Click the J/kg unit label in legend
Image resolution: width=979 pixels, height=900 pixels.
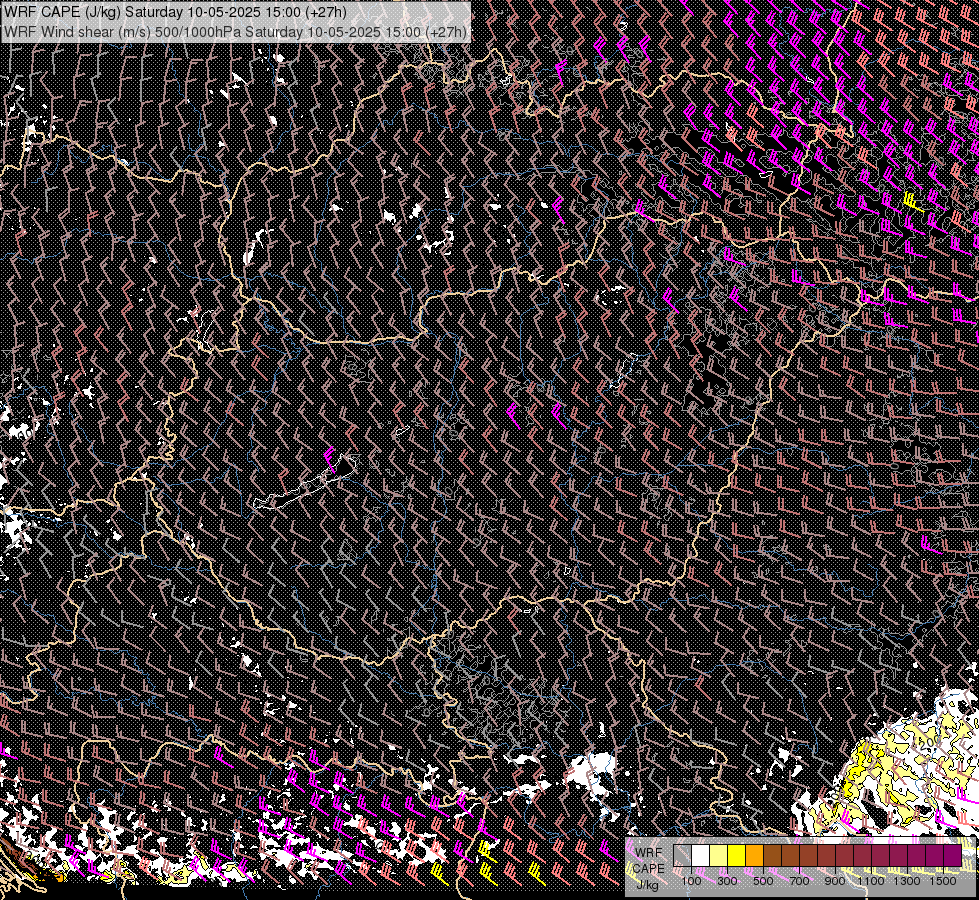tap(647, 886)
